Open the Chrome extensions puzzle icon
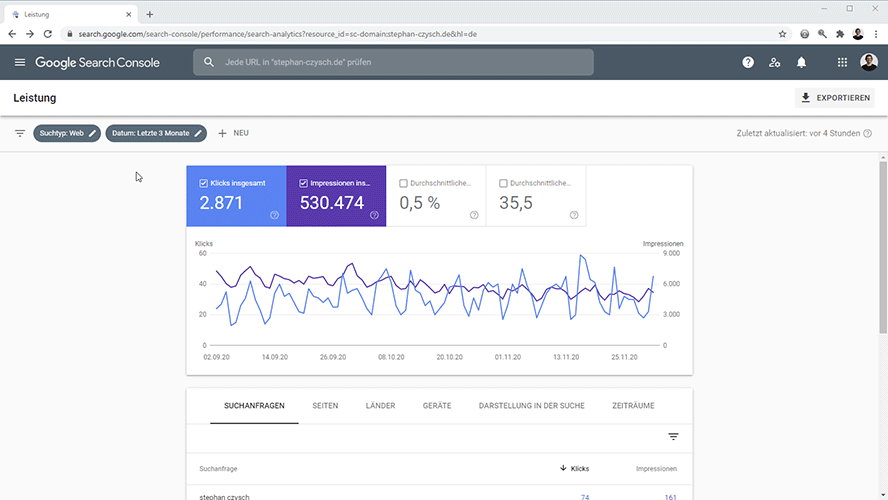This screenshot has height=500, width=888. click(x=840, y=34)
